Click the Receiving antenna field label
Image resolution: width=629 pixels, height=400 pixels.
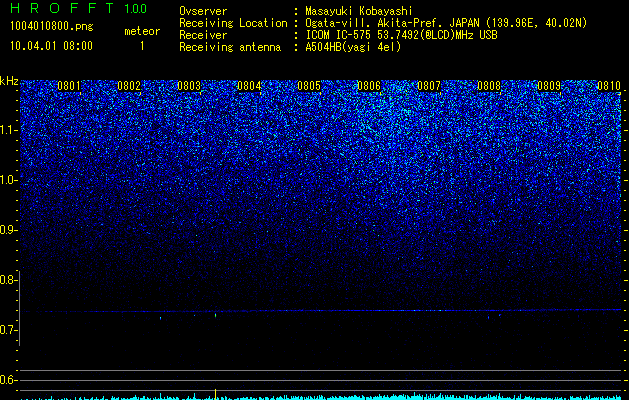[x=230, y=47]
